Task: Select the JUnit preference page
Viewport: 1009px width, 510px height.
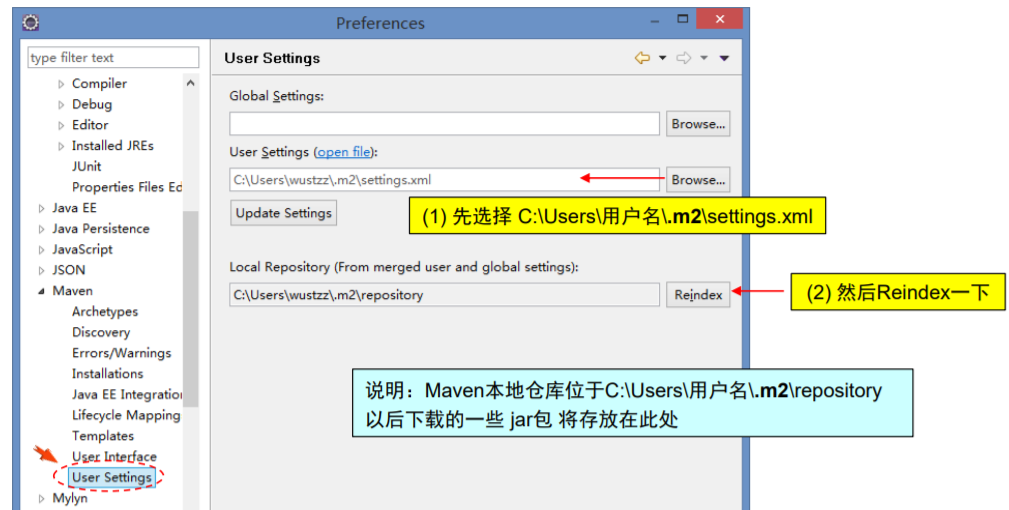Action: 86,166
